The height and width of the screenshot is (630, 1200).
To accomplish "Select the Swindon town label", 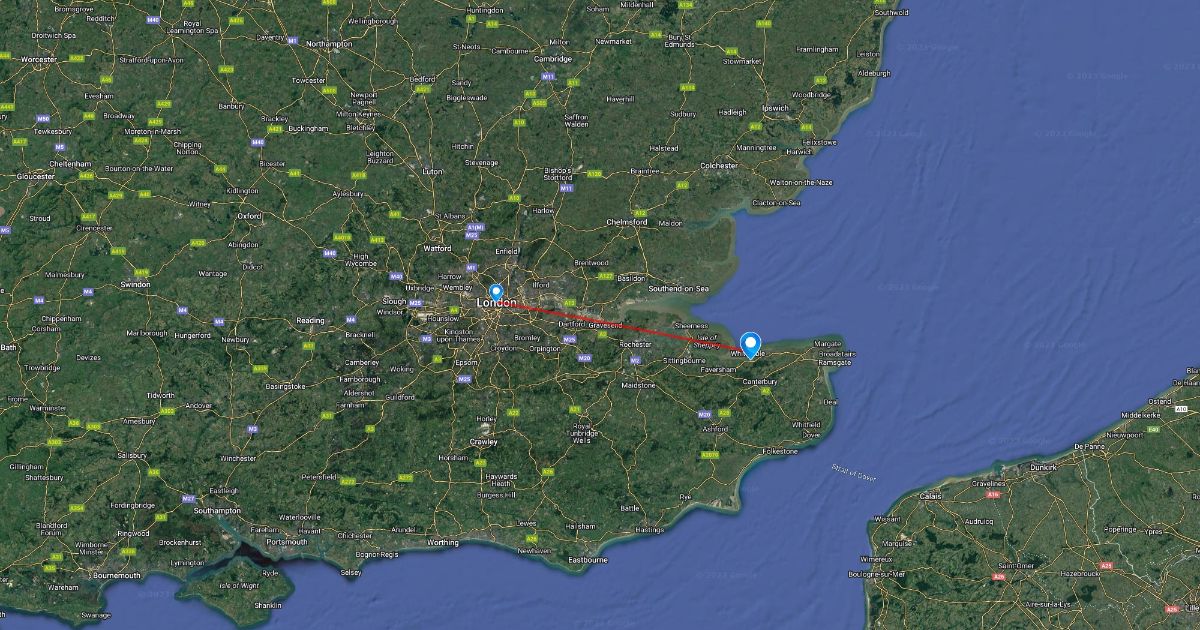I will 135,284.
